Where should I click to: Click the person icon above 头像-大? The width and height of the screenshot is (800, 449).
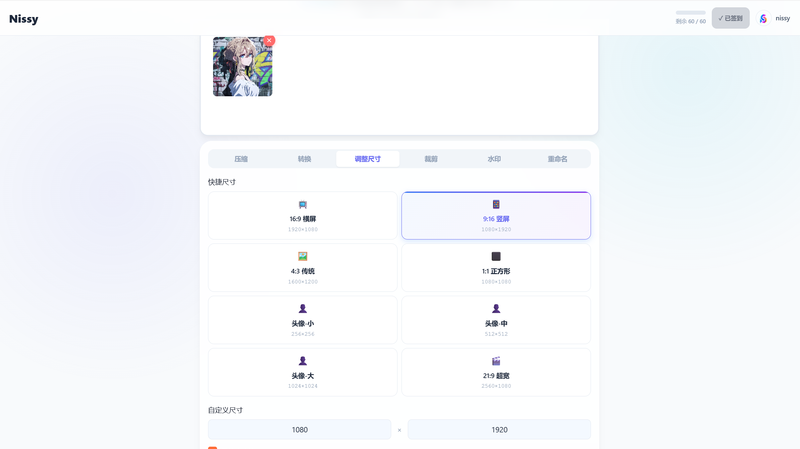click(303, 361)
